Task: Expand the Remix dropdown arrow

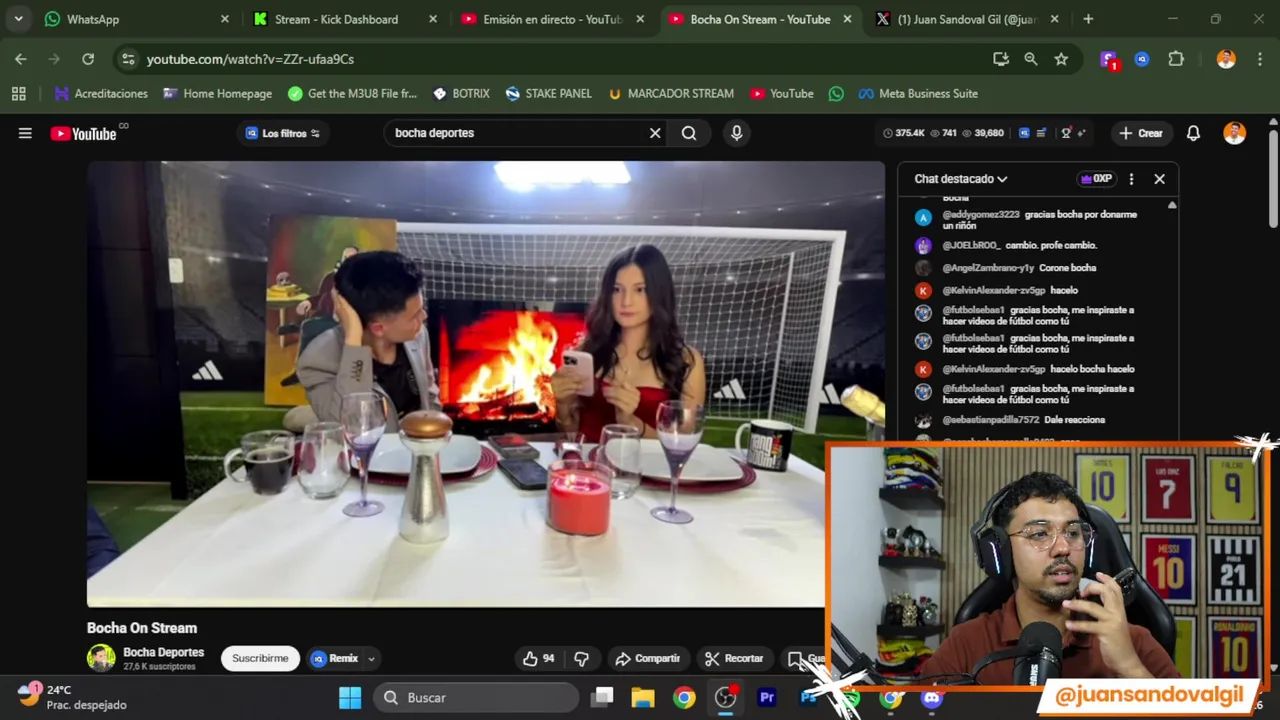Action: point(371,658)
